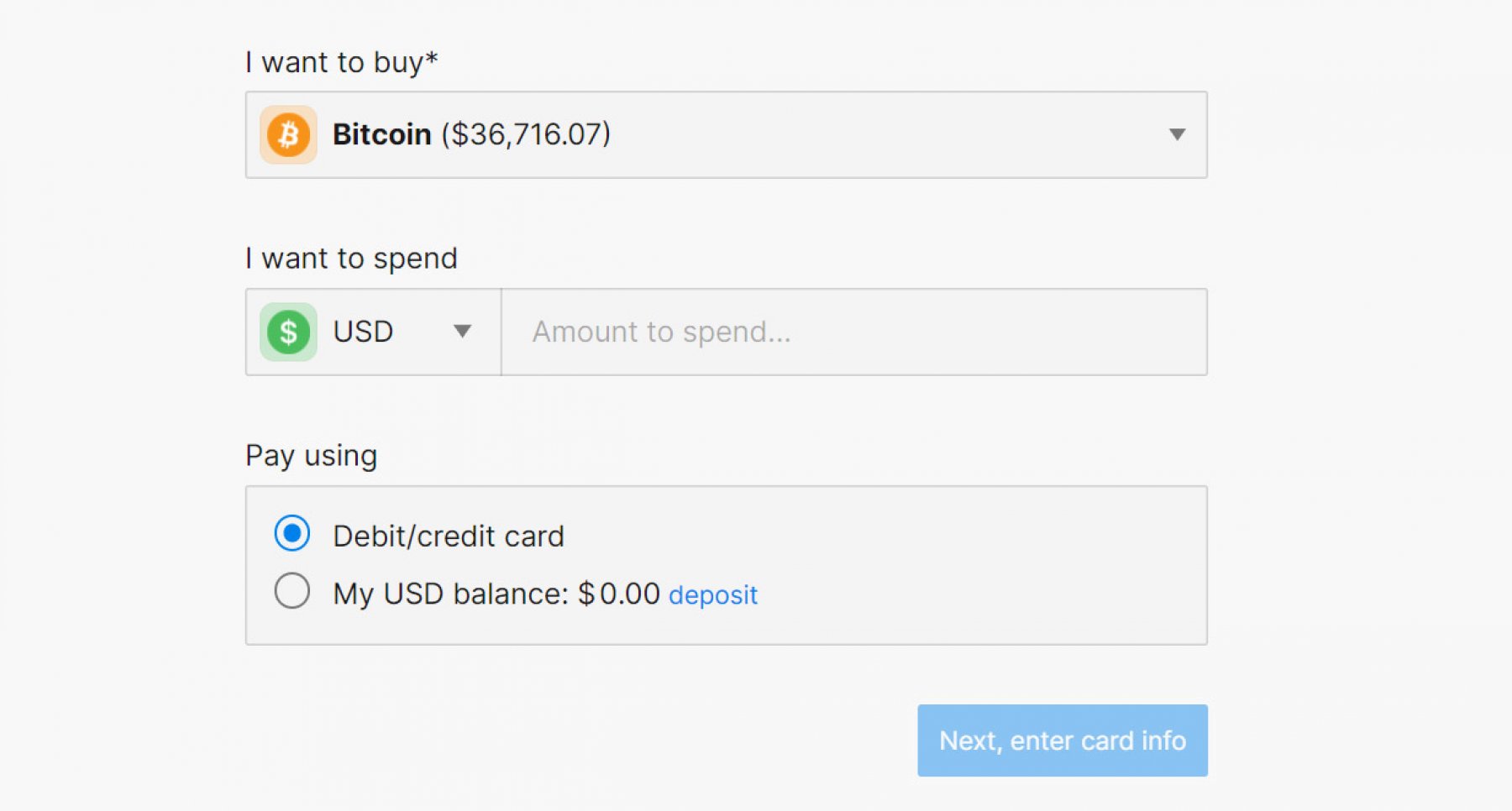This screenshot has width=1512, height=811.
Task: Follow the deposit link
Action: pyautogui.click(x=712, y=595)
